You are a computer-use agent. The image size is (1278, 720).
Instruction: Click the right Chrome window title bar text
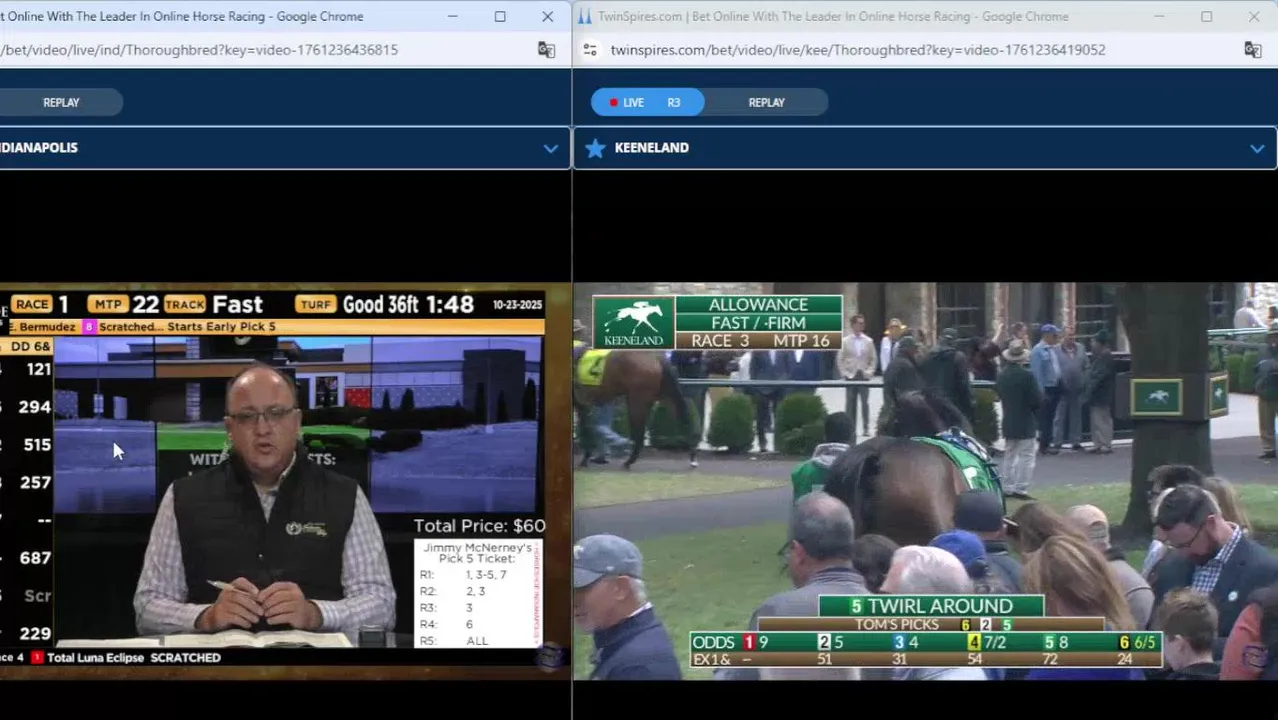click(x=833, y=16)
